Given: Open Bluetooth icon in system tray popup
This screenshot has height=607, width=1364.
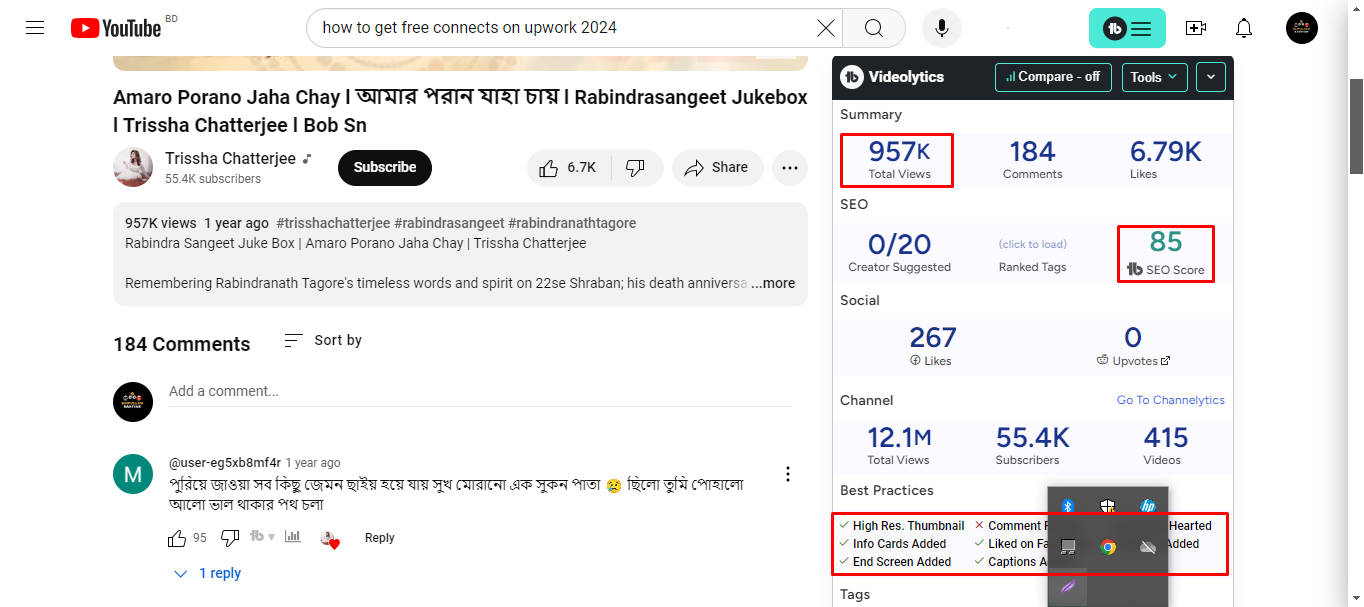Looking at the screenshot, I should (1067, 506).
